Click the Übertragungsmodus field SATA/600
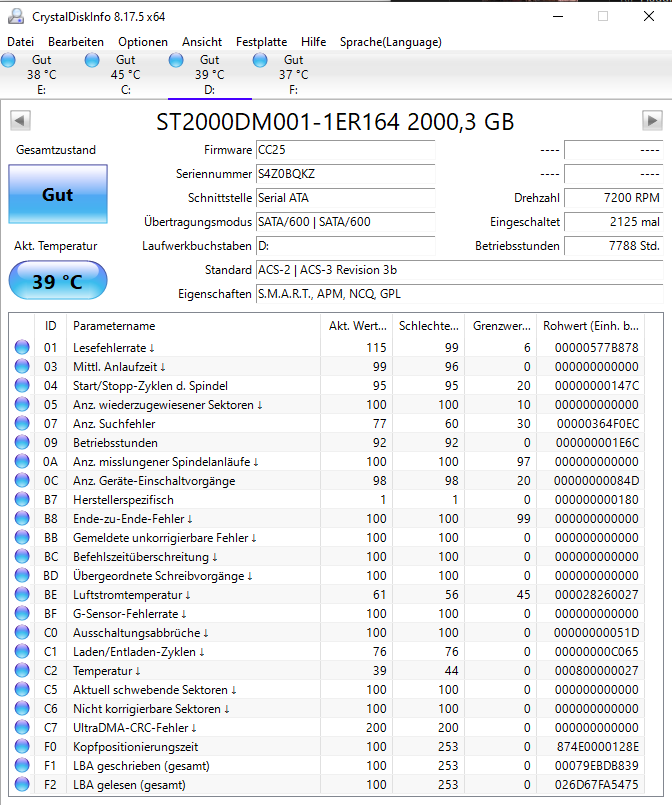 (345, 222)
